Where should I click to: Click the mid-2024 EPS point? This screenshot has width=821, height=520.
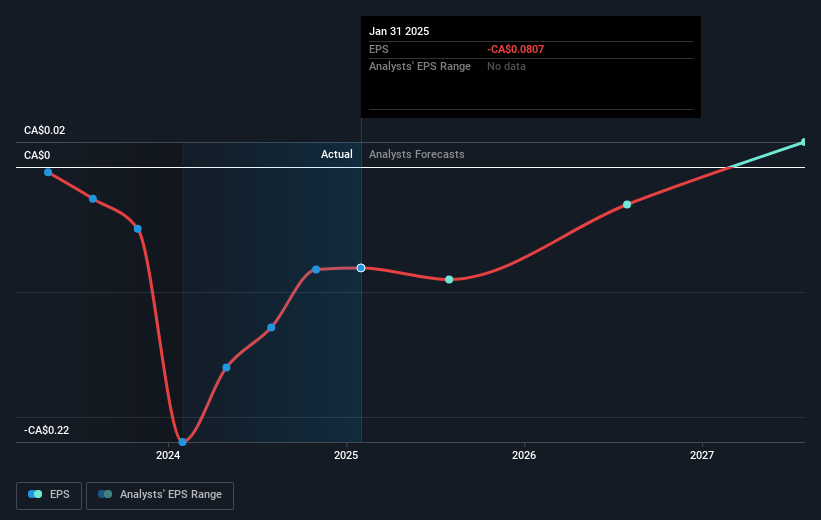[x=271, y=328]
